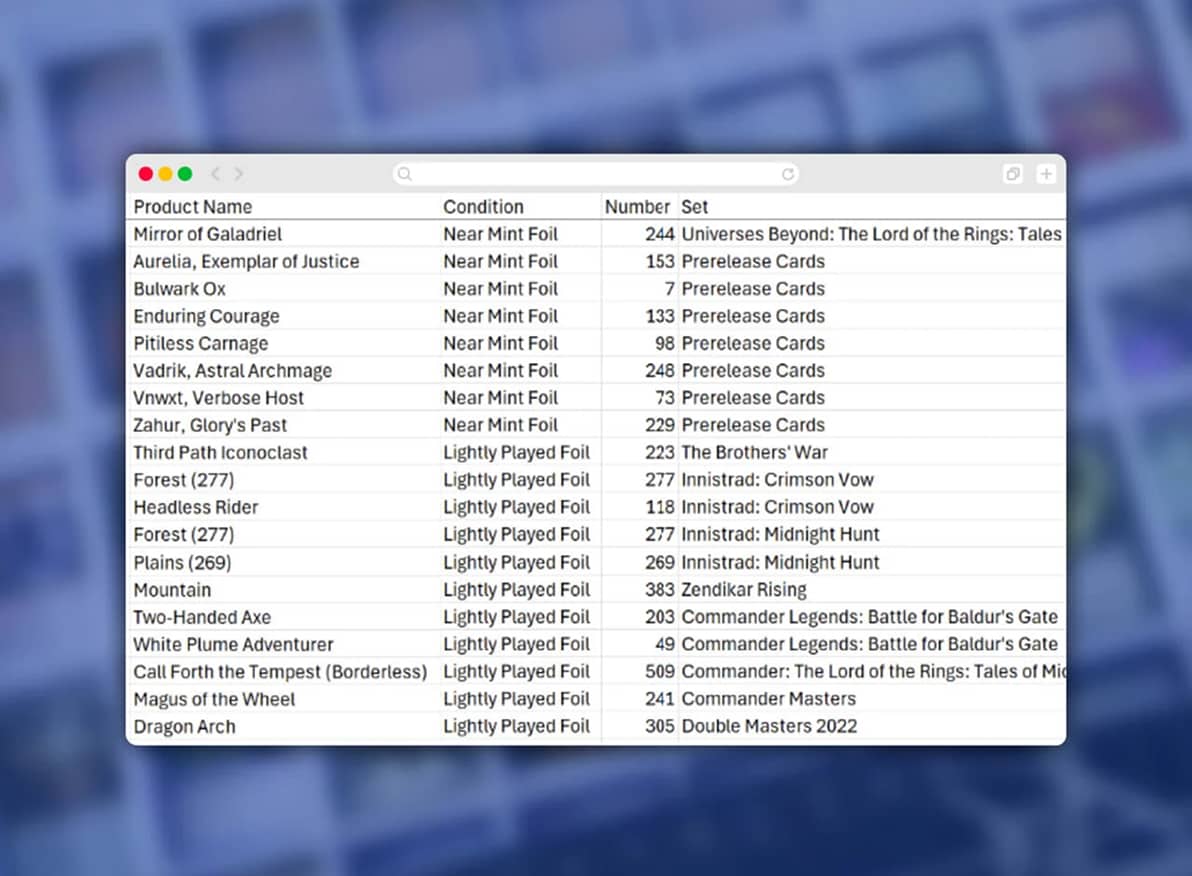Screen dimensions: 1192x876
Task: Click number 118 in Headless Rider row
Action: coord(660,507)
